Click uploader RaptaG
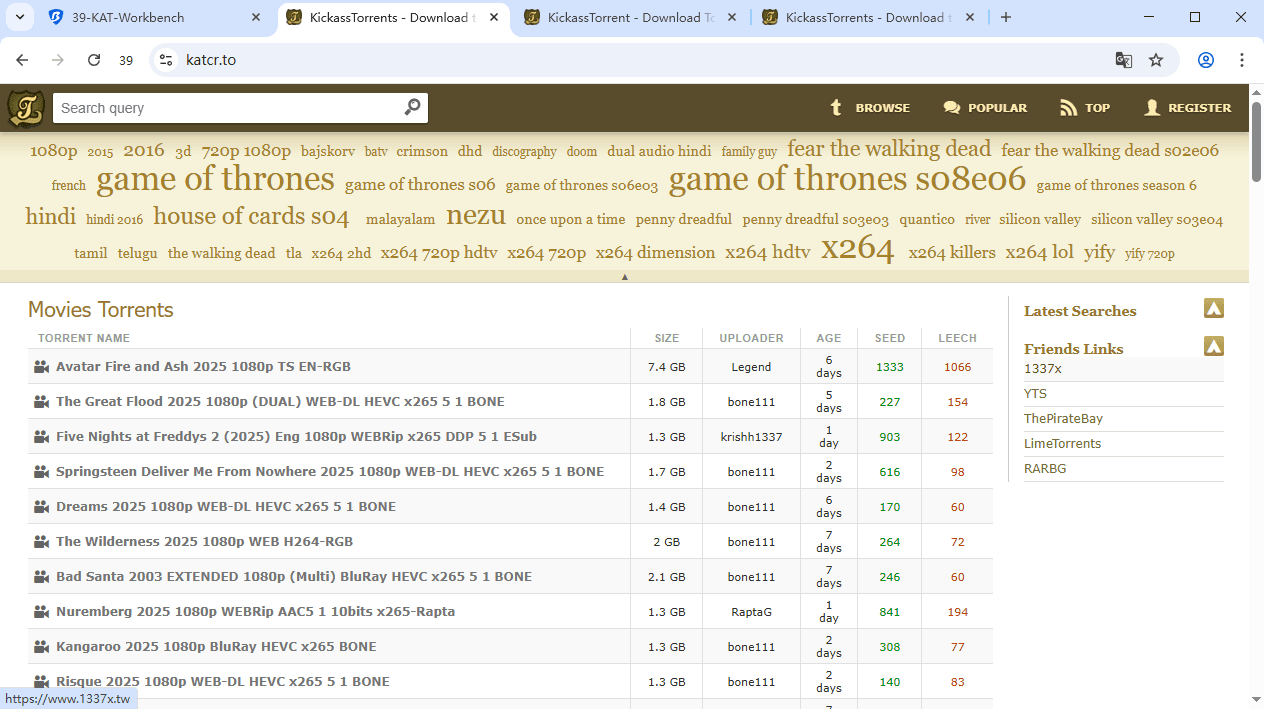The width and height of the screenshot is (1264, 709). (751, 612)
